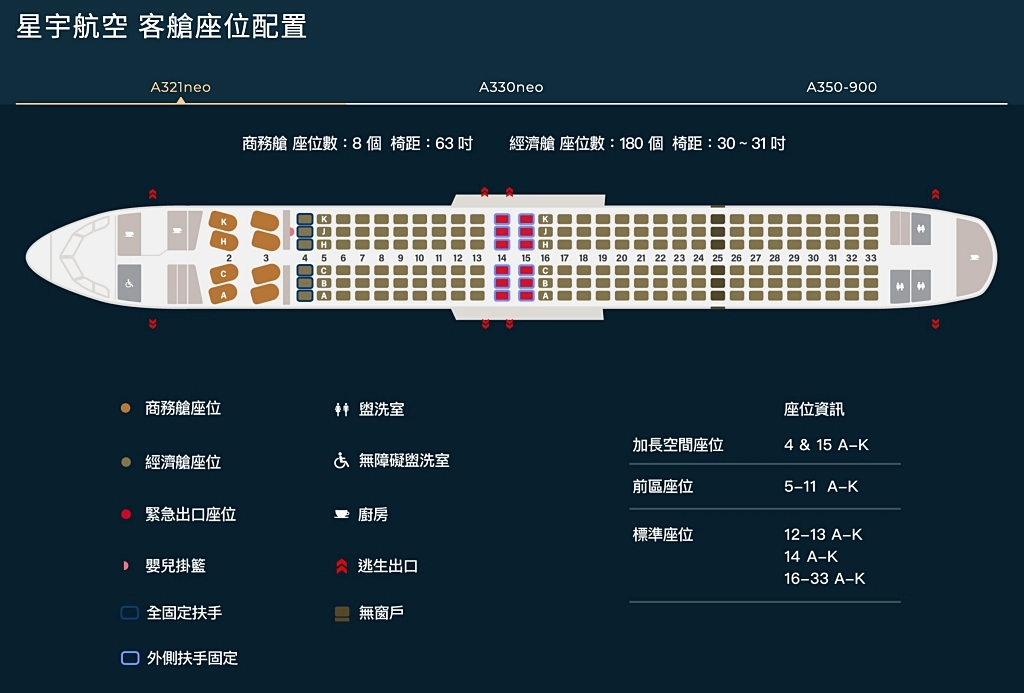Click the dark fixed armrest outline legend icon

coord(130,613)
